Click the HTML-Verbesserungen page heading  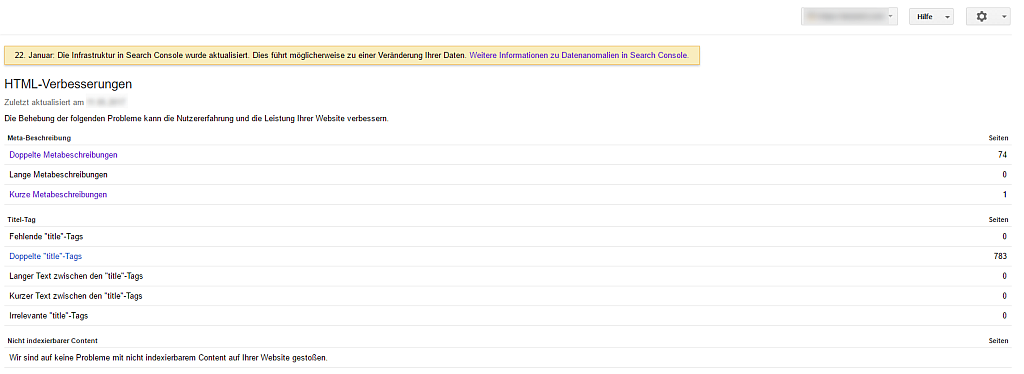pyautogui.click(x=68, y=84)
